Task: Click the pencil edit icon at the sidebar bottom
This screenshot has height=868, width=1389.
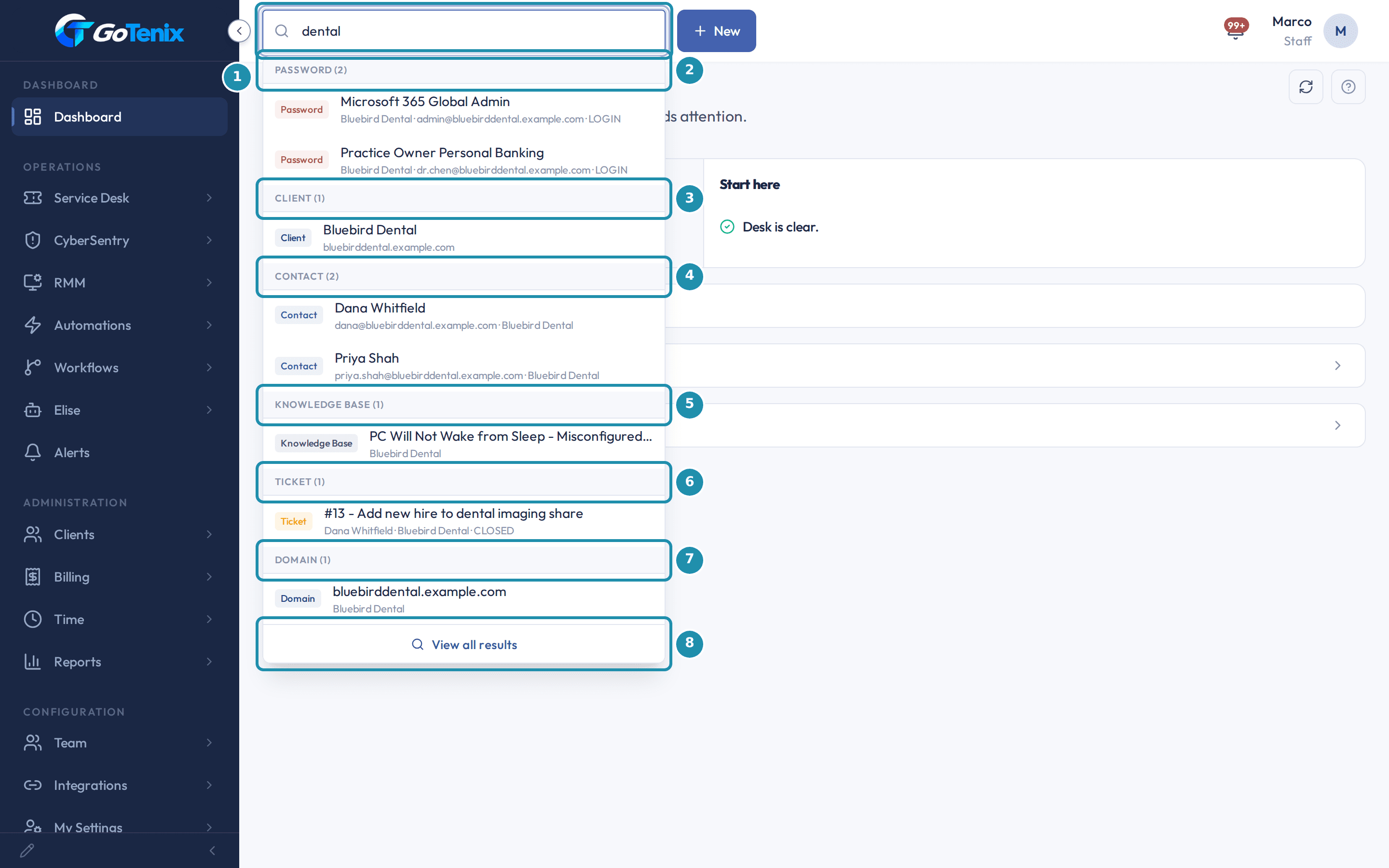Action: (27, 850)
